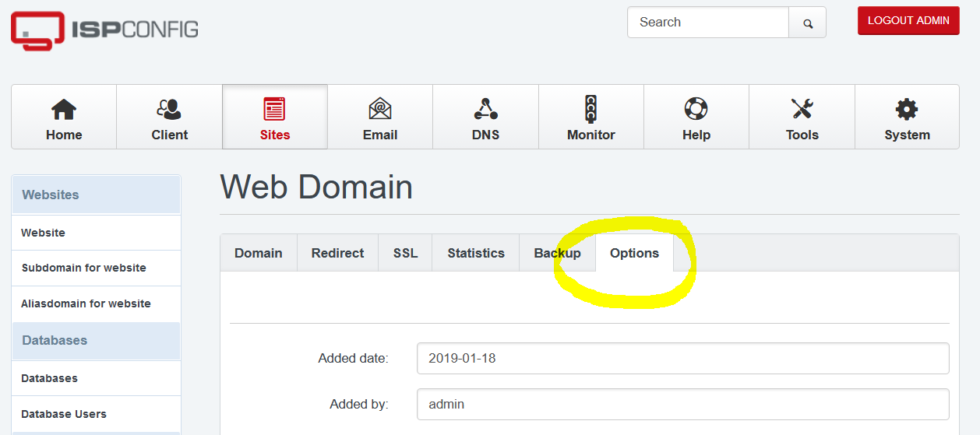The image size is (980, 435).
Task: Open the Monitor traffic light icon
Action: (591, 109)
